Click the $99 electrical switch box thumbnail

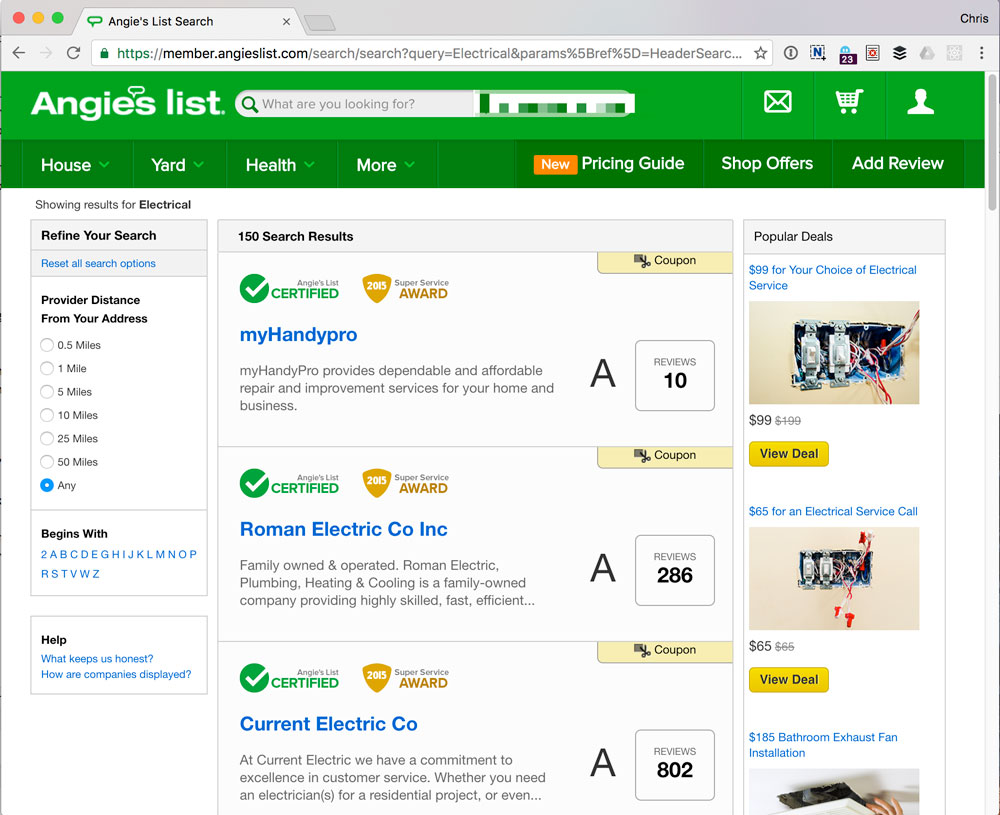coord(834,352)
